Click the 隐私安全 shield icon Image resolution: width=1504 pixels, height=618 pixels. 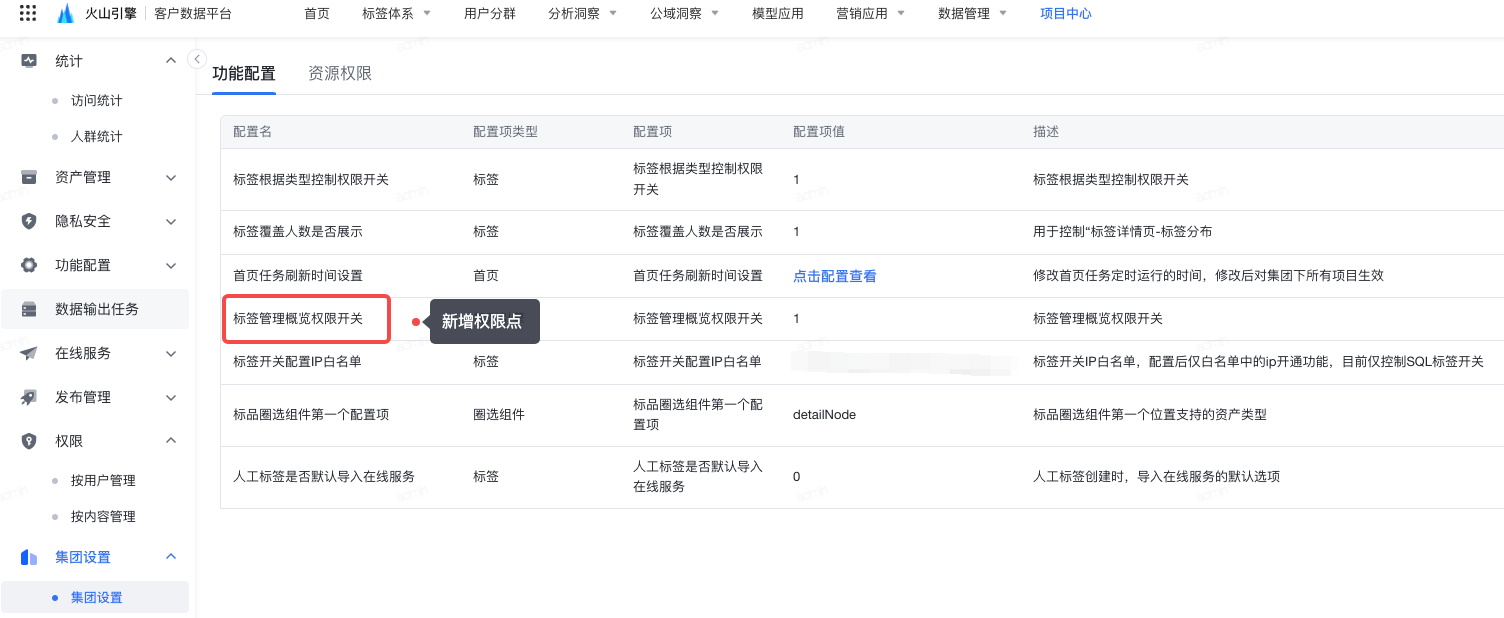29,221
